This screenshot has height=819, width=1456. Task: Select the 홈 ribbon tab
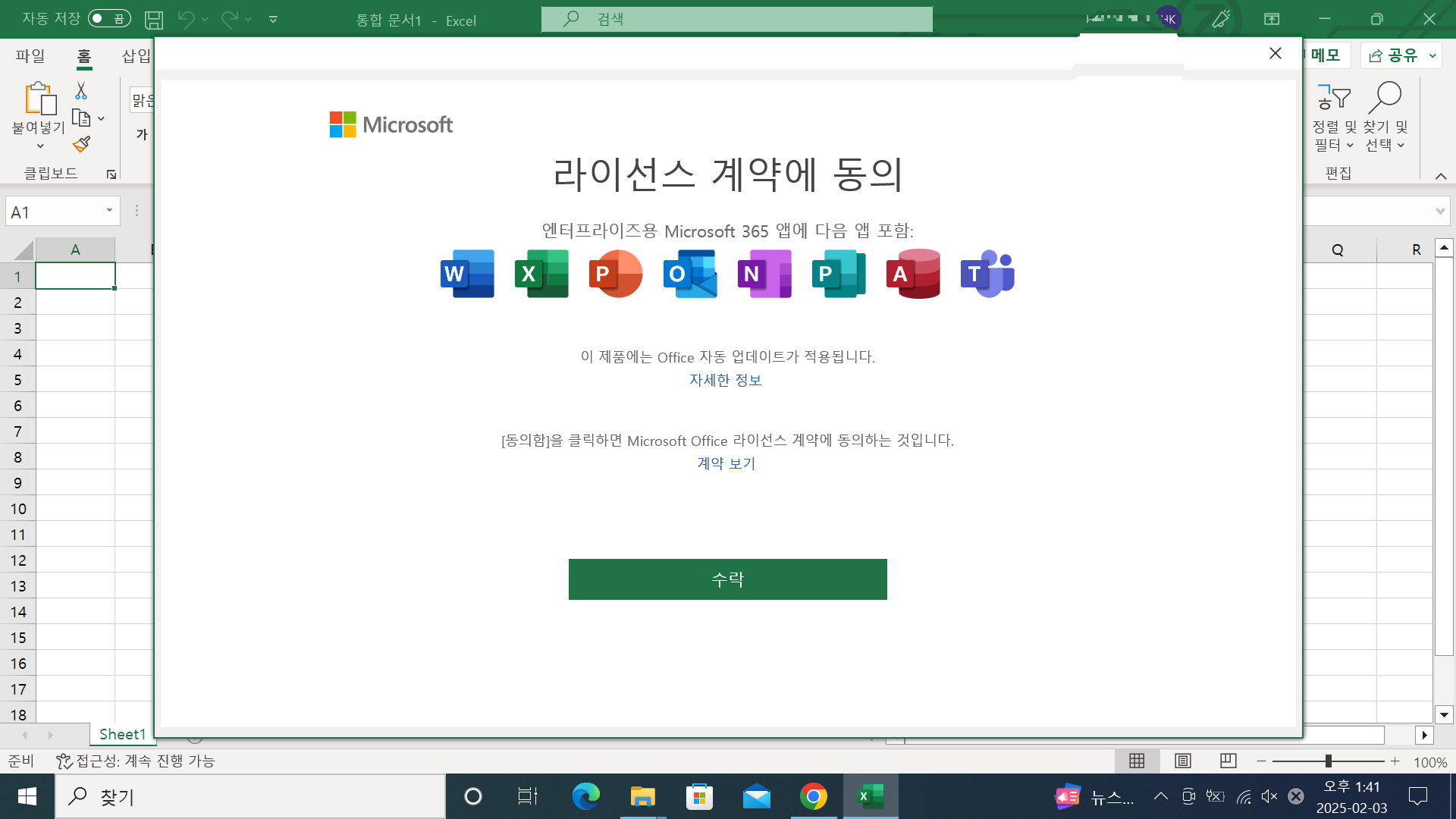point(83,55)
